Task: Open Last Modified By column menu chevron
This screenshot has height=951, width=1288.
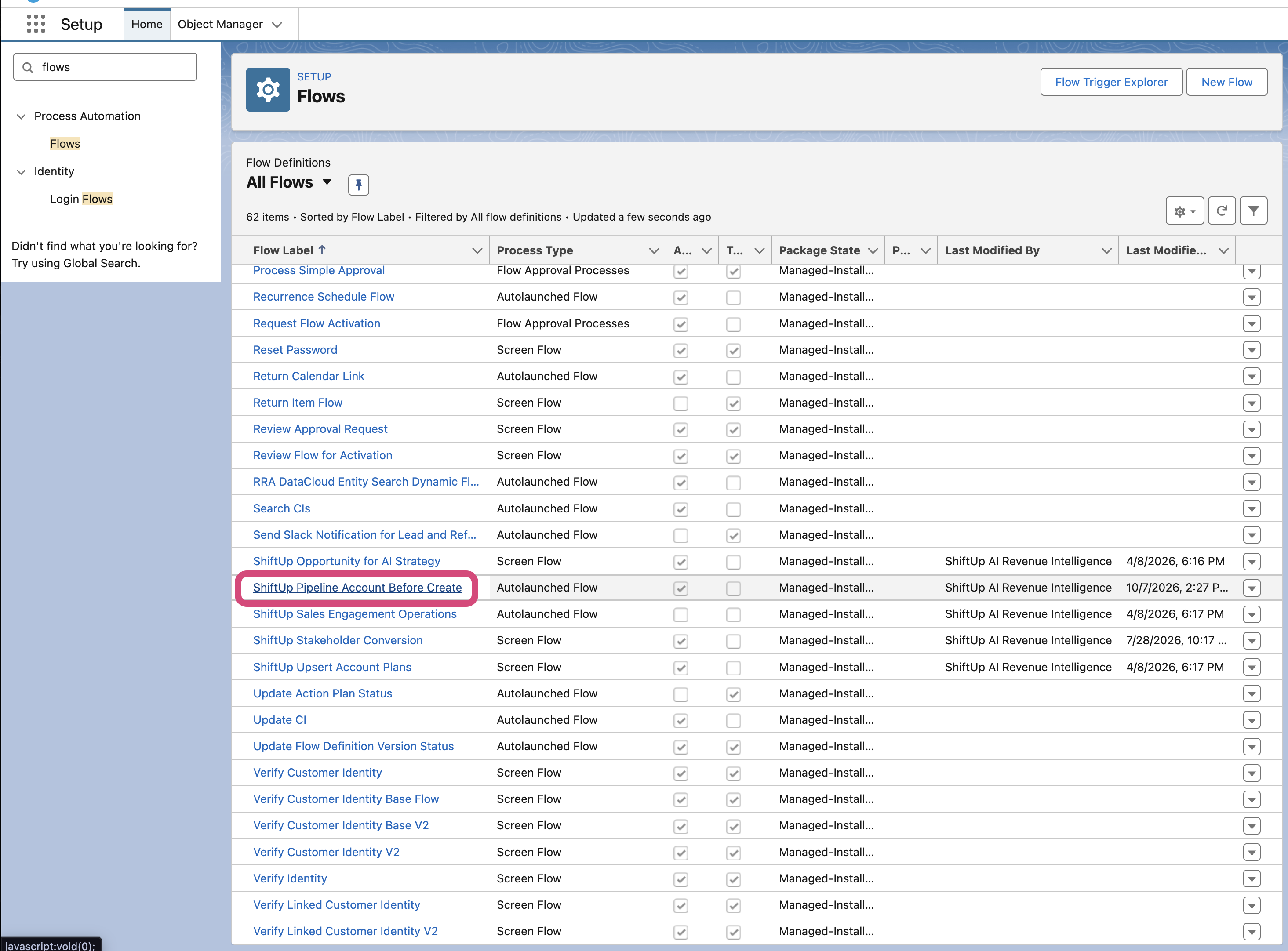Action: pyautogui.click(x=1106, y=250)
